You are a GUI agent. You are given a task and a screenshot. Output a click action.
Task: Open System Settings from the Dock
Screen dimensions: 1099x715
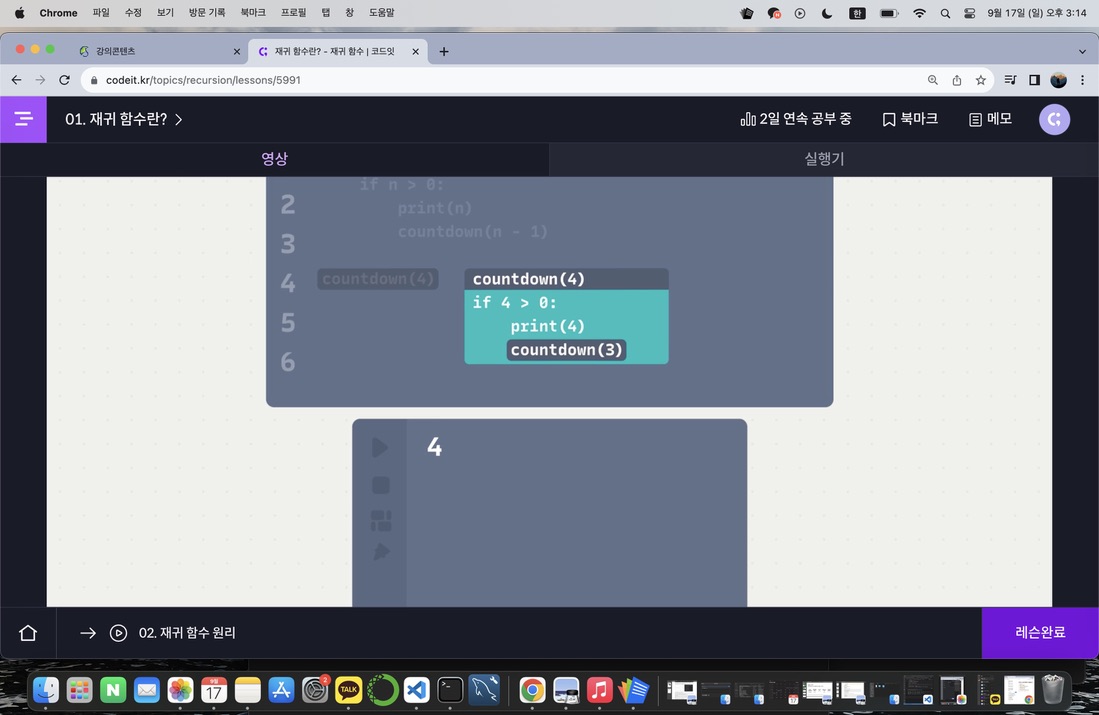coord(315,690)
